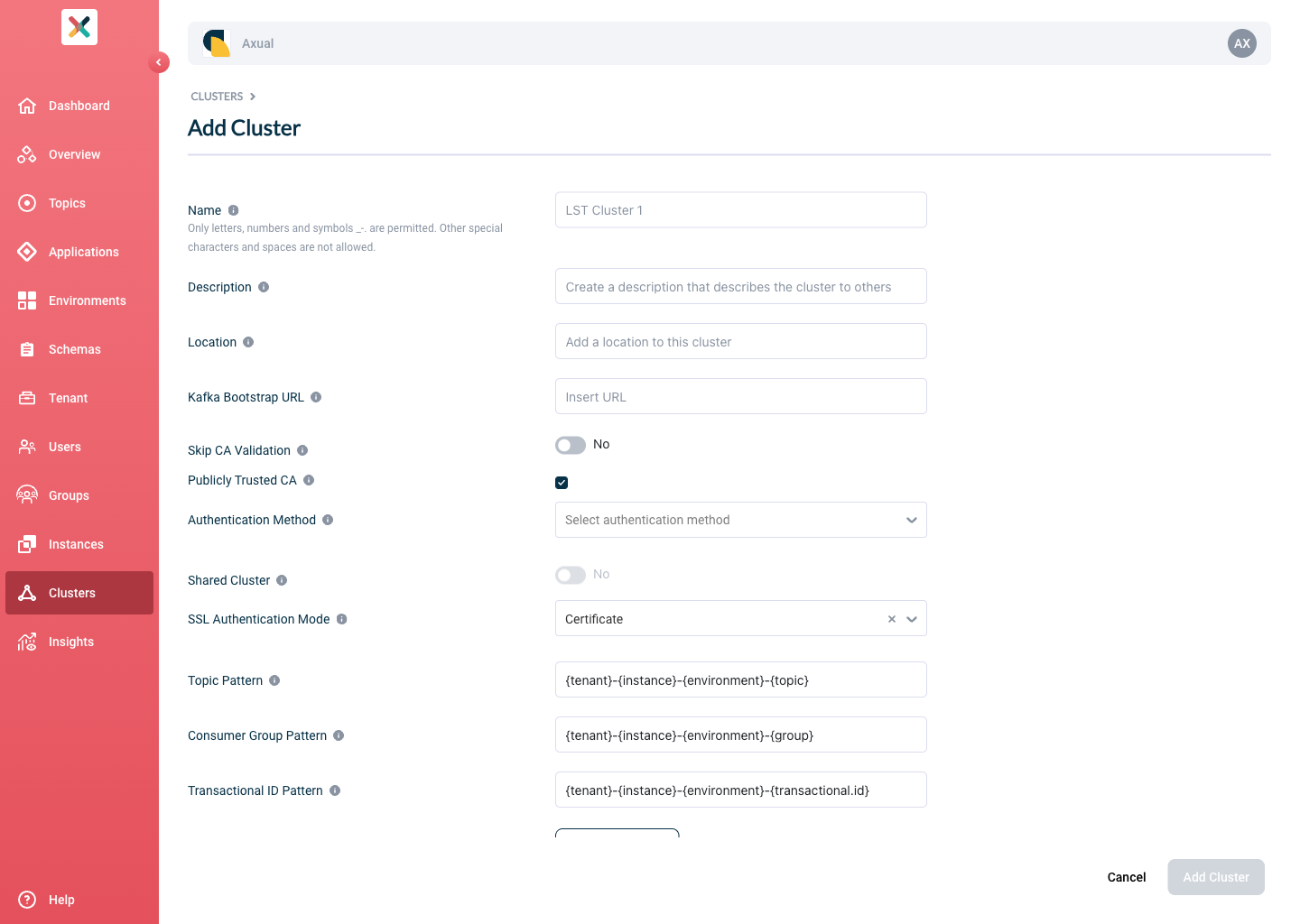Click the Help label in sidebar
The width and height of the screenshot is (1300, 924).
coord(61,900)
